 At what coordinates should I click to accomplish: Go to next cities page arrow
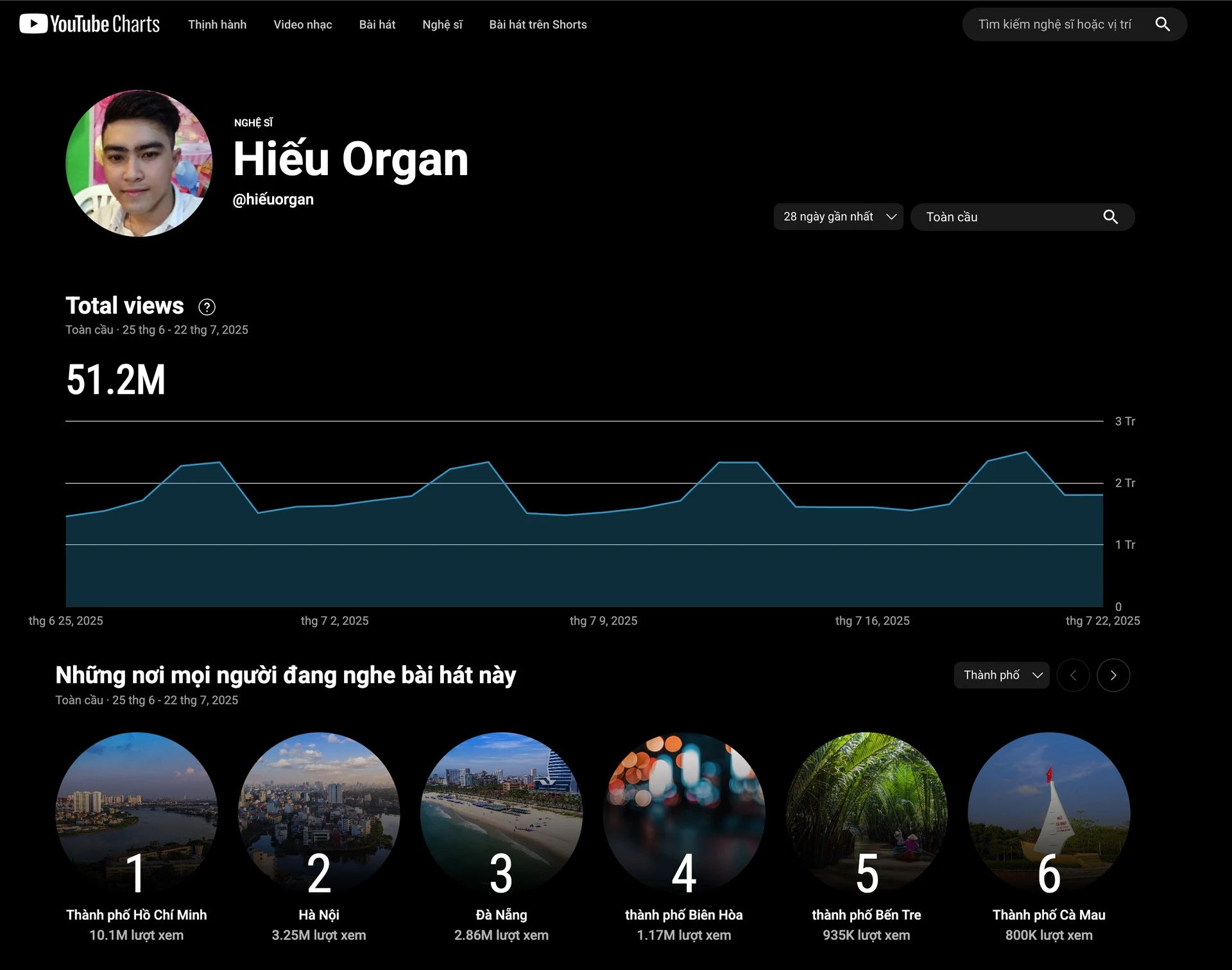pos(1113,675)
